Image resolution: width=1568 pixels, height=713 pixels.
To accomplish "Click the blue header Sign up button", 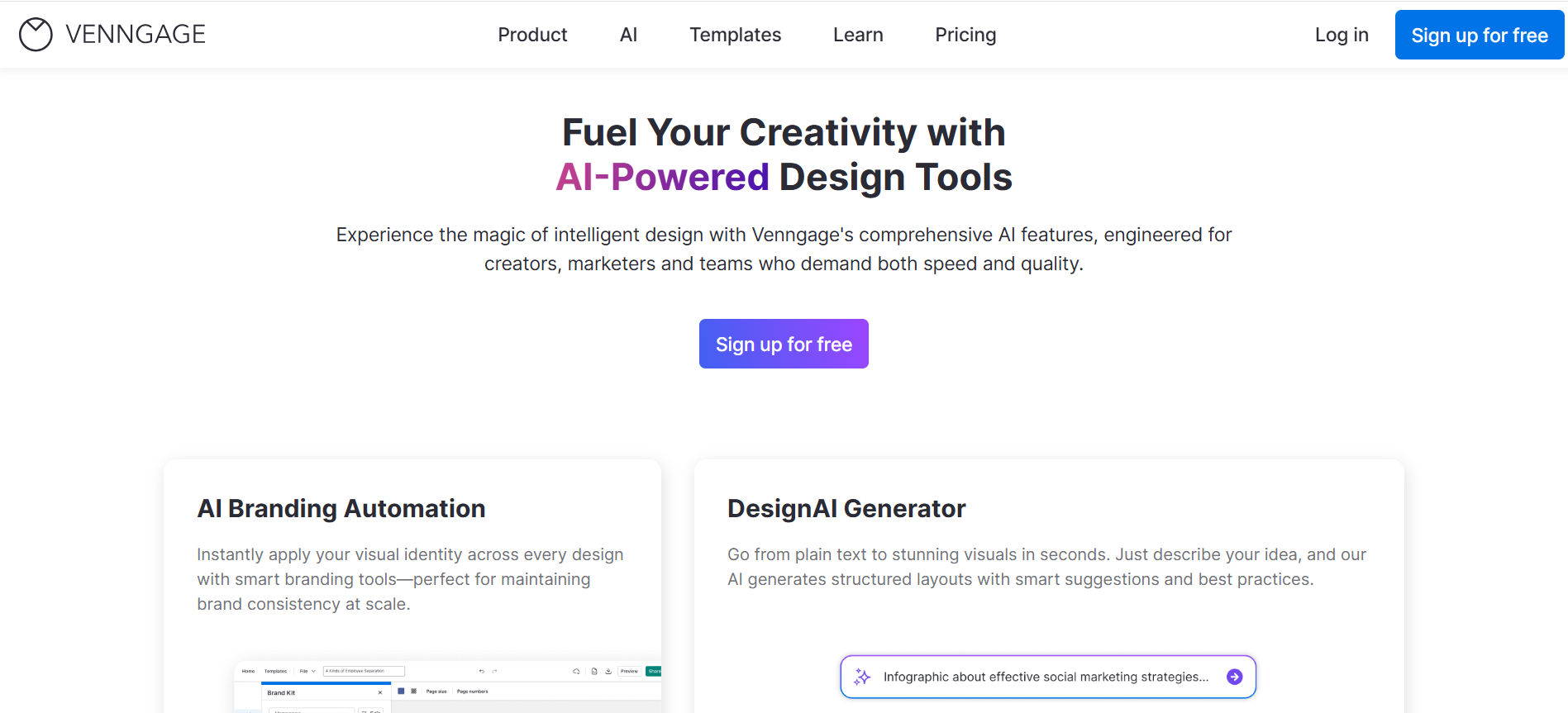I will click(1479, 35).
